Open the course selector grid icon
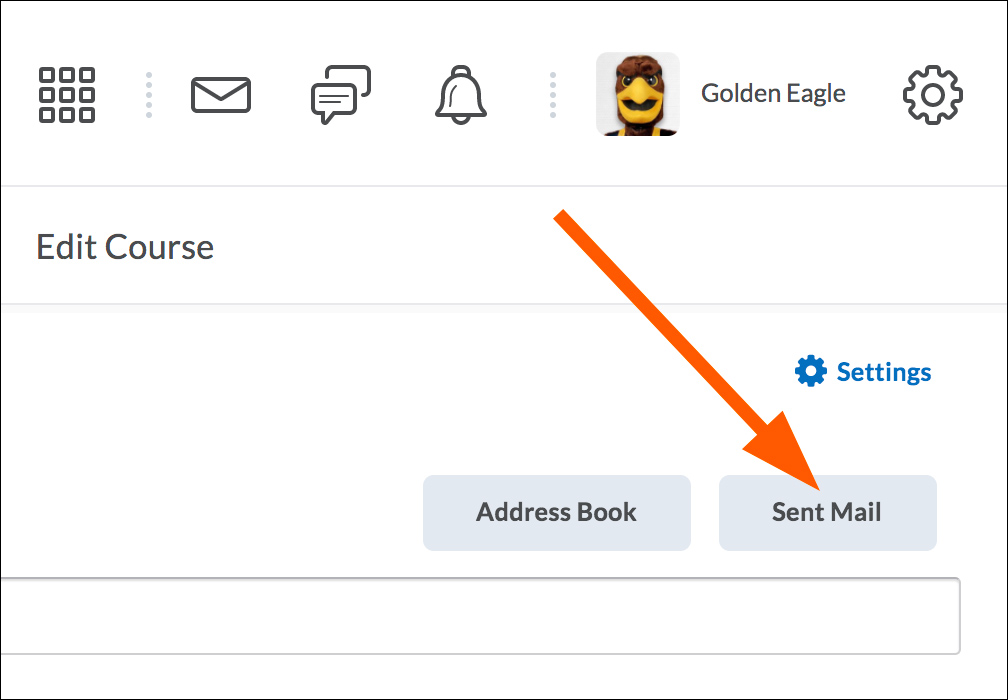This screenshot has width=1008, height=700. [67, 95]
